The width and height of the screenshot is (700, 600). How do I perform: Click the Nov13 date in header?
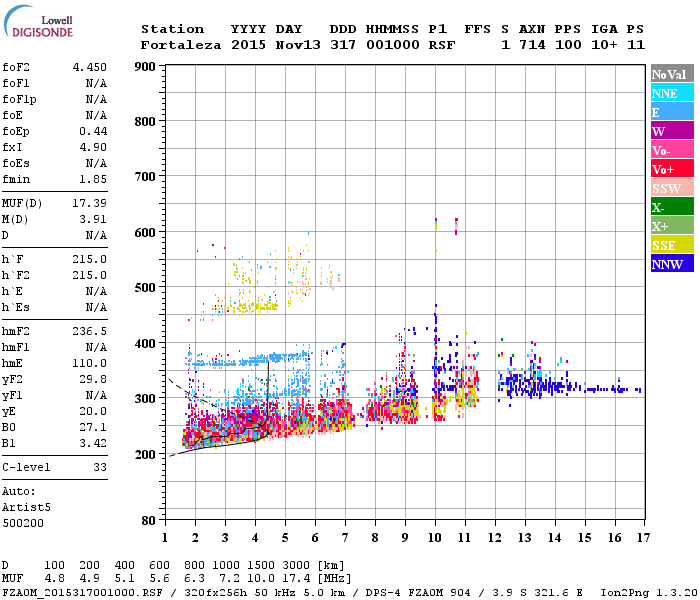point(298,45)
